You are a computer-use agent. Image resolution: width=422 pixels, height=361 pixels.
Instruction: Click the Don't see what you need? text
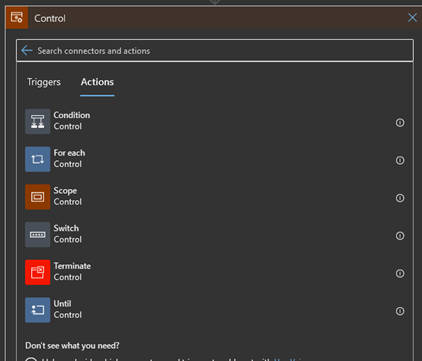pos(72,346)
